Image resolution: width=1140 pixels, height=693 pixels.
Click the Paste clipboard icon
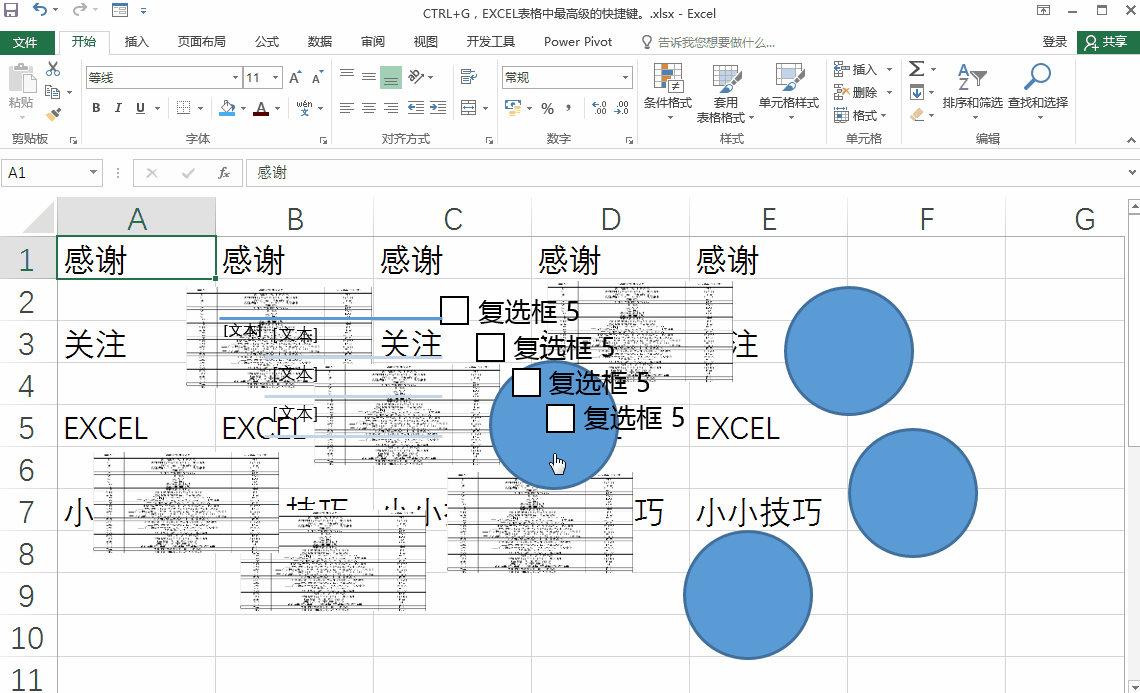21,79
